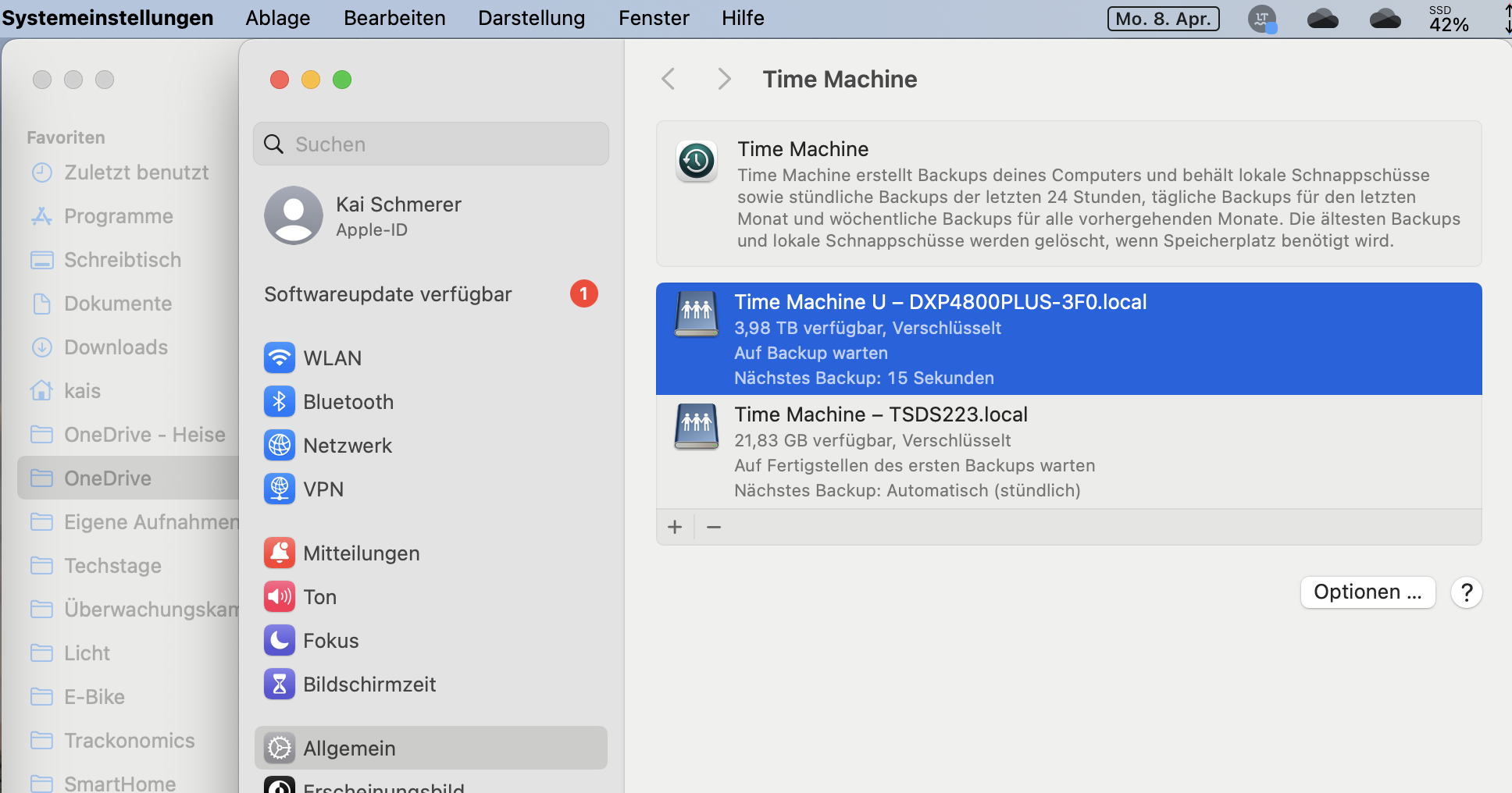Click the Time Machine clock icon in the description

[697, 162]
